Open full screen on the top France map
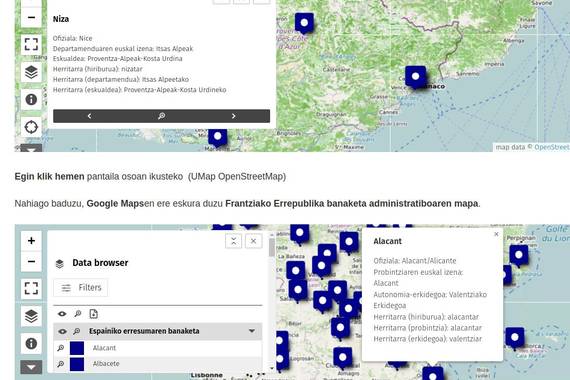The image size is (570, 380). pos(31,44)
